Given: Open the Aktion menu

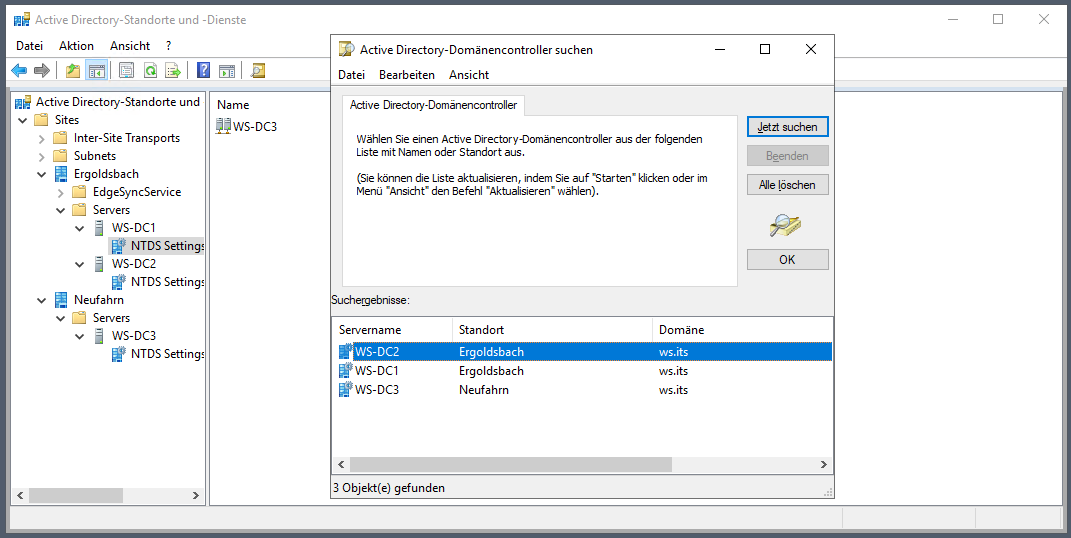Looking at the screenshot, I should point(76,46).
